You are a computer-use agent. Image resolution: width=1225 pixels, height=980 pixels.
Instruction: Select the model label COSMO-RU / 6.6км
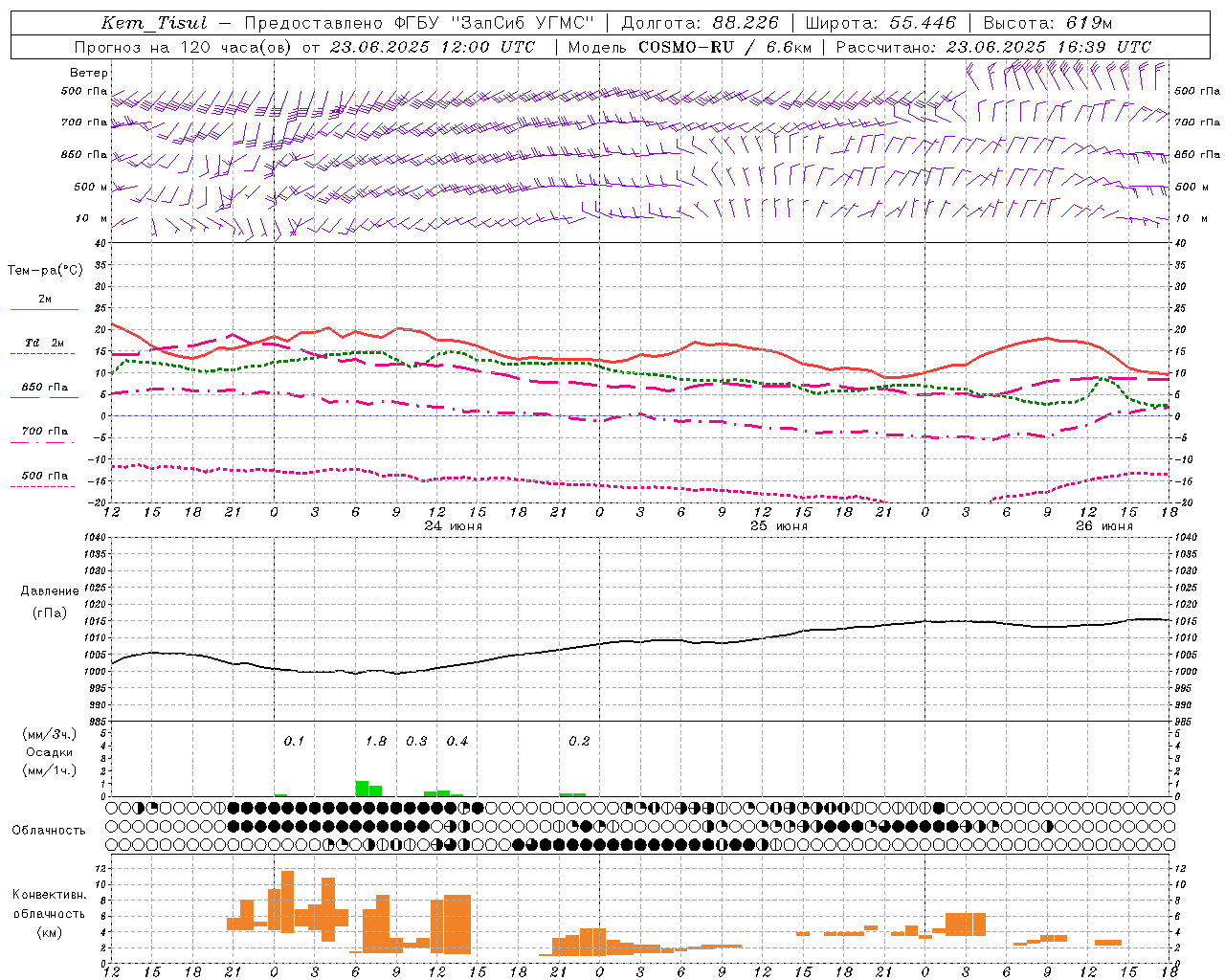[724, 47]
